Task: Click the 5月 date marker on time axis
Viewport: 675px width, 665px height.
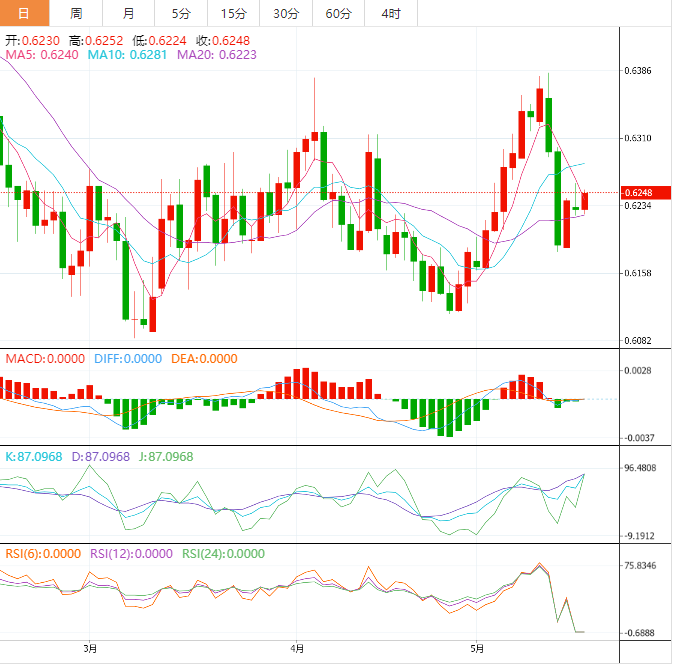Action: 477,648
